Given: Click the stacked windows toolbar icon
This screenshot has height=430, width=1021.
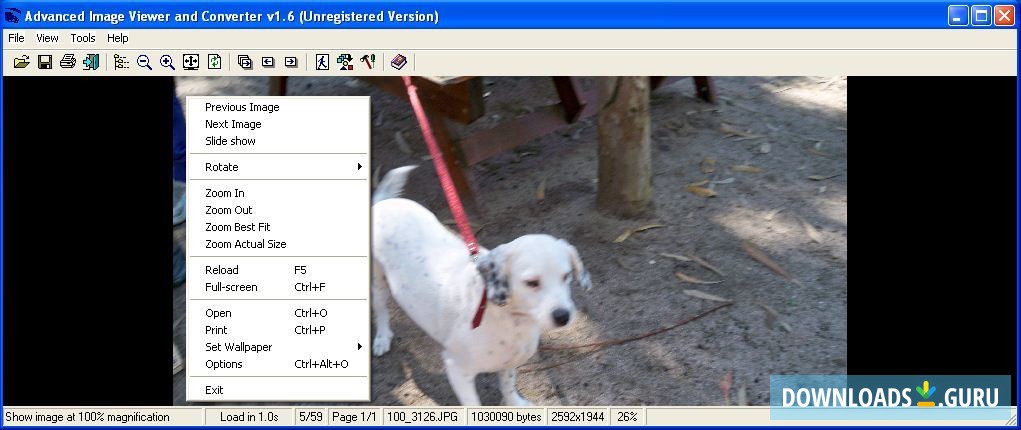Looking at the screenshot, I should [x=245, y=62].
